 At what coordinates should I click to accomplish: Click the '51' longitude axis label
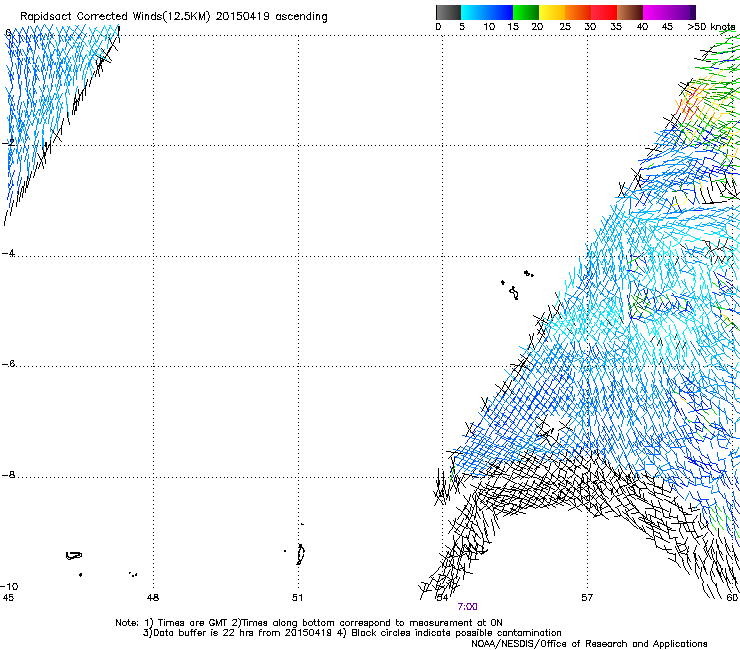(297, 598)
